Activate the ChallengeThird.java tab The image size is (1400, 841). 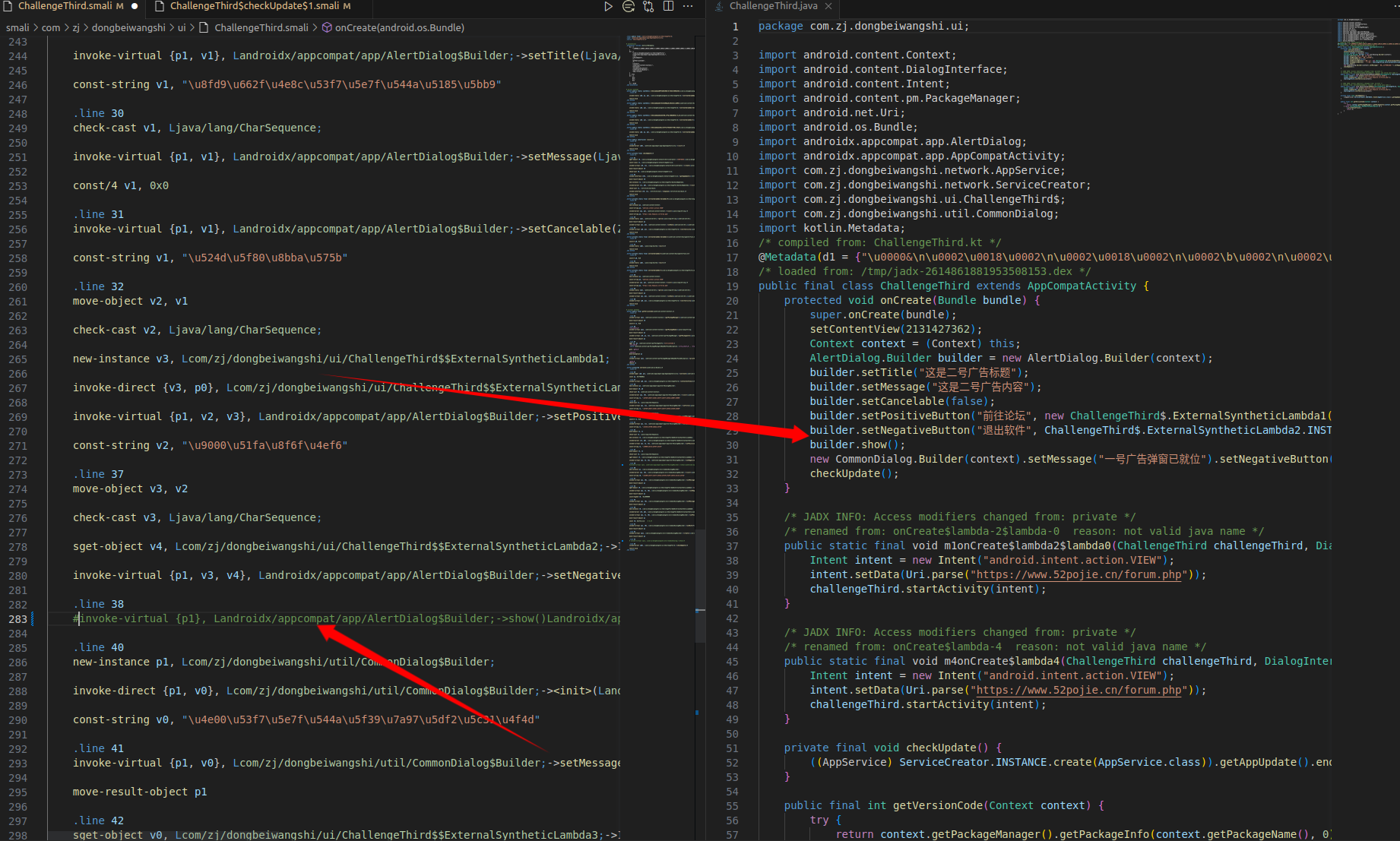(x=773, y=6)
